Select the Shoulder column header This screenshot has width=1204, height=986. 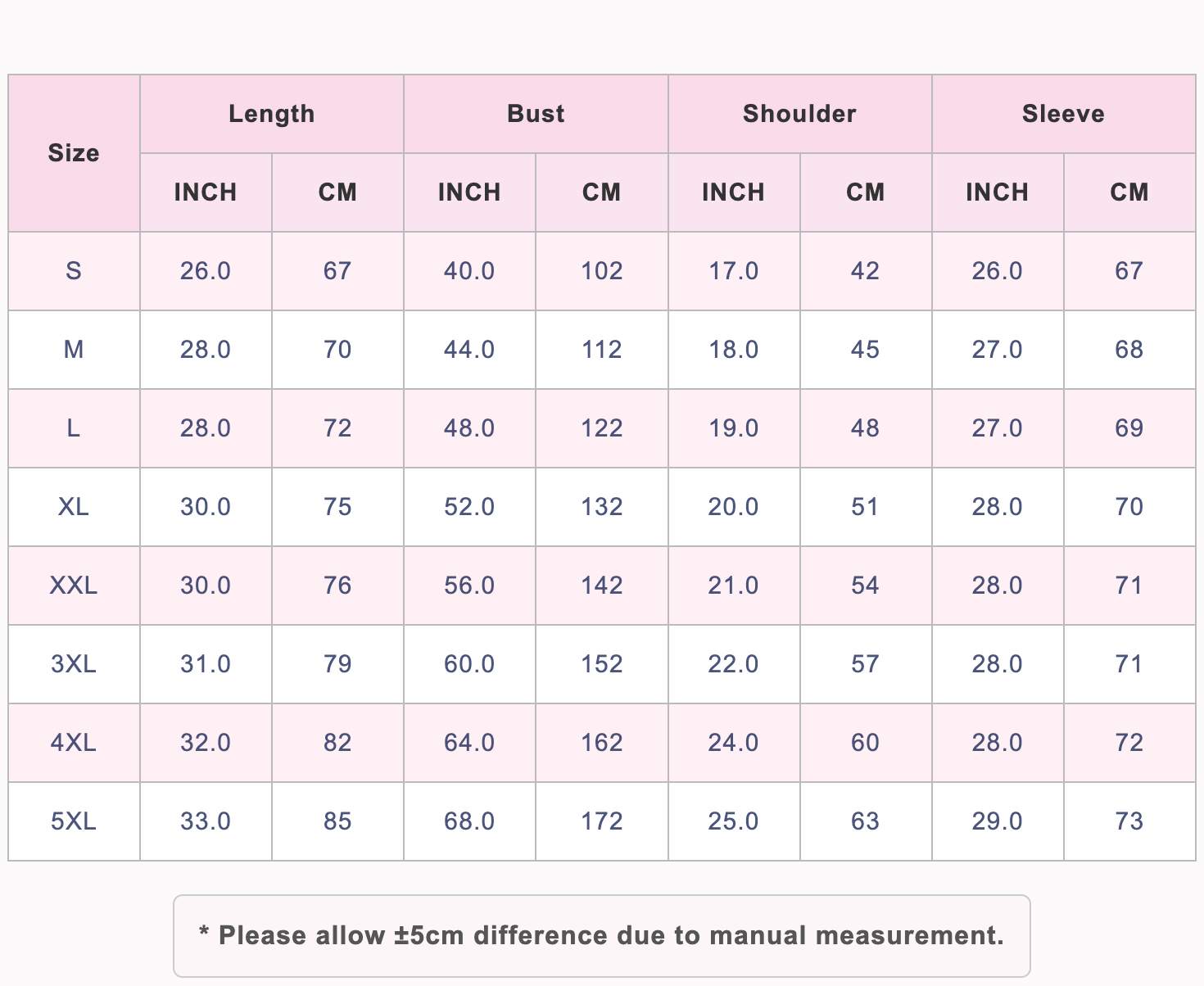pos(800,114)
